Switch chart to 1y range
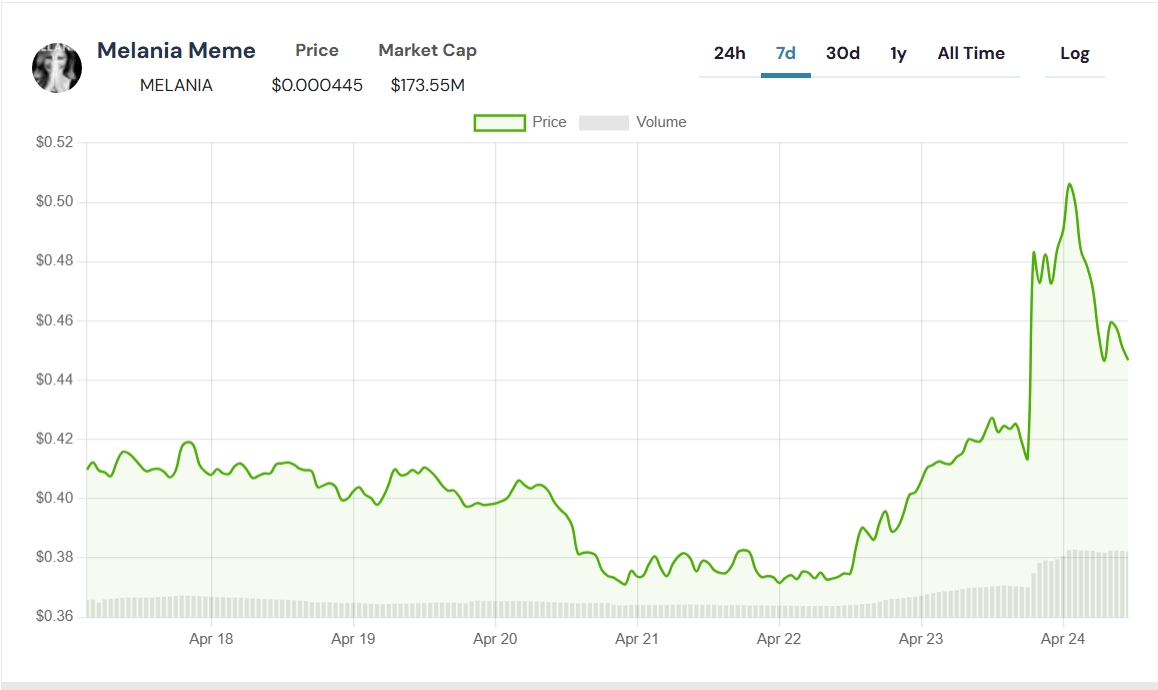 [898, 53]
